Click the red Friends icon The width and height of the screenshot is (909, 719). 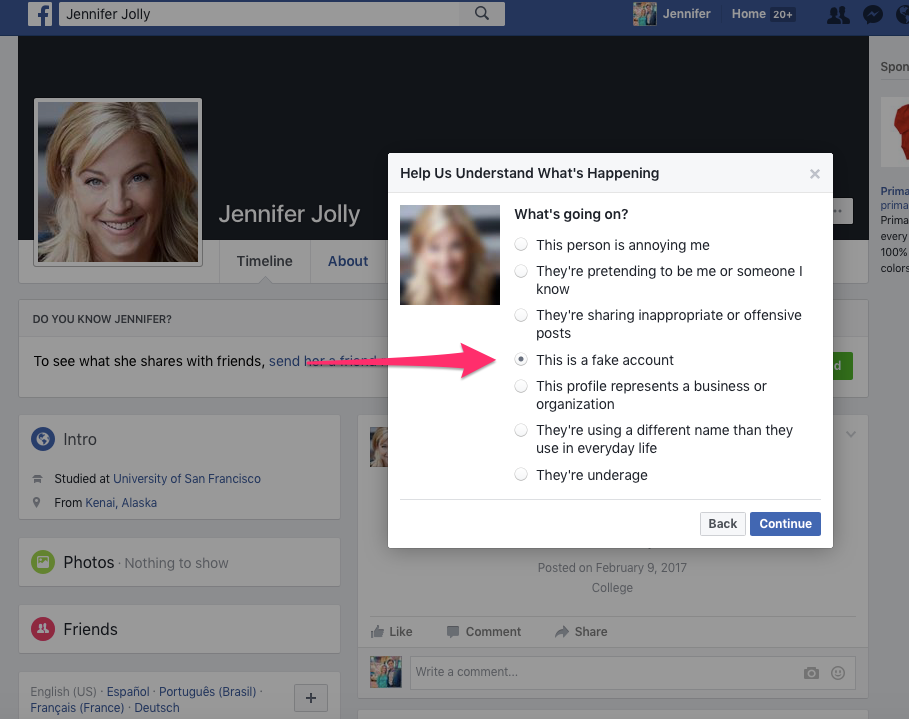pyautogui.click(x=43, y=629)
